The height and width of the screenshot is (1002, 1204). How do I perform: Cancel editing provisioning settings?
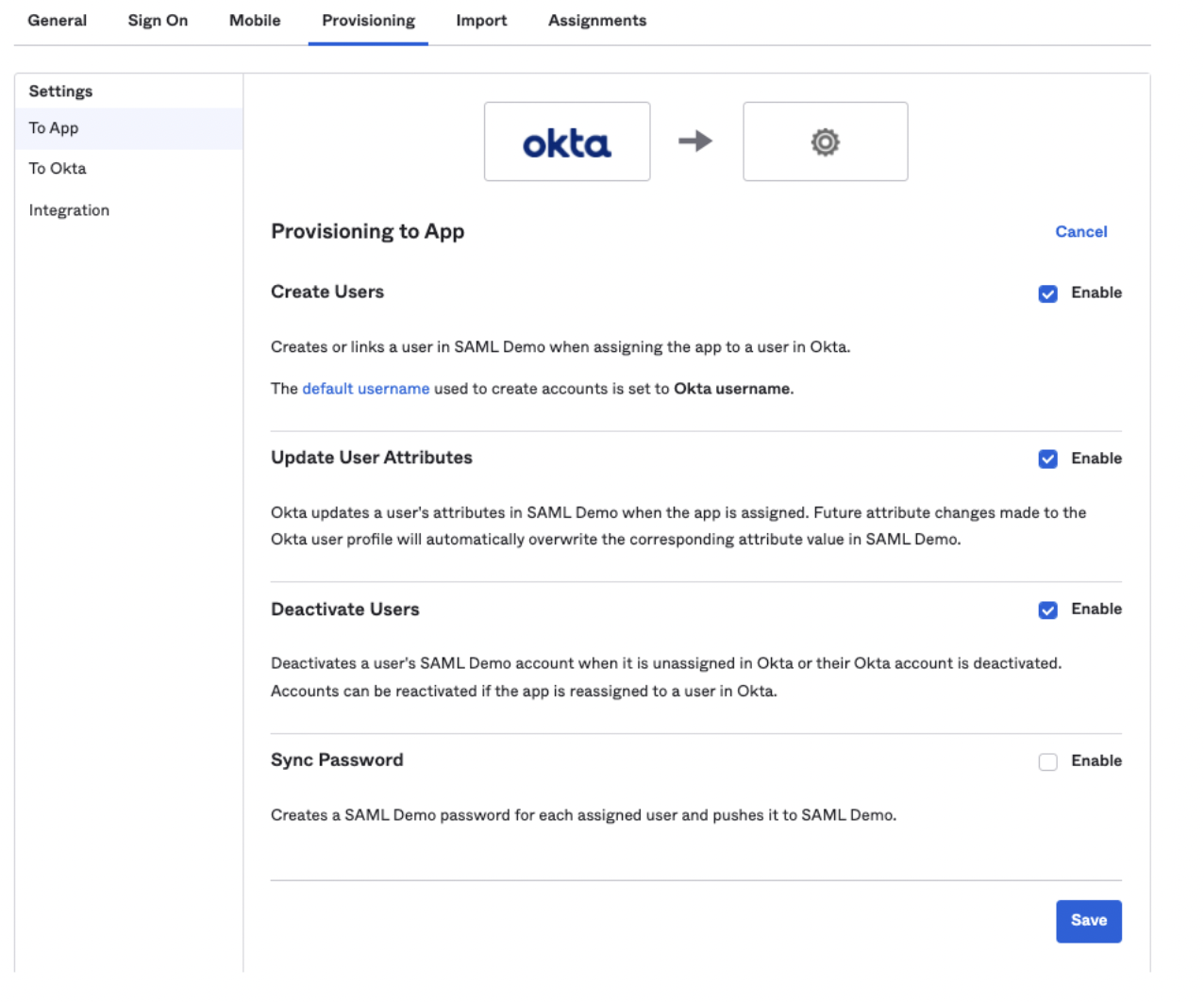(1080, 232)
